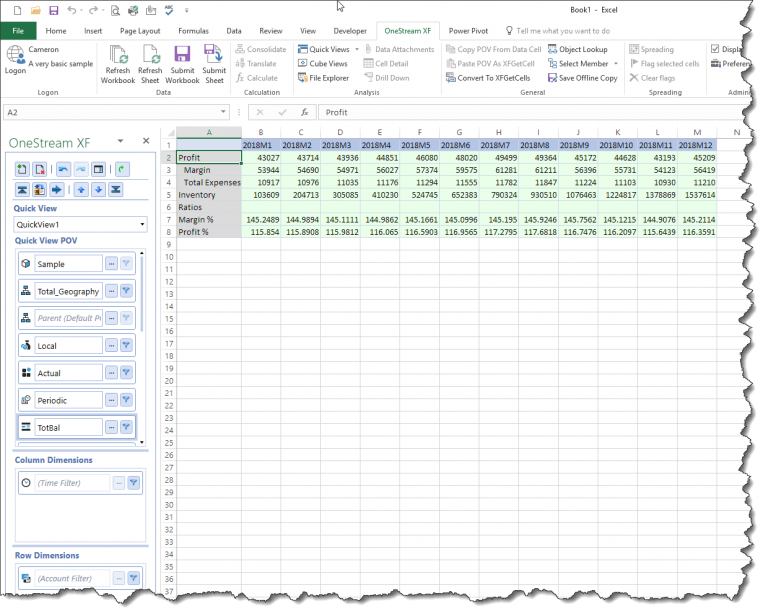
Task: Toggle the filter button beside Total_Geography
Action: click(126, 291)
